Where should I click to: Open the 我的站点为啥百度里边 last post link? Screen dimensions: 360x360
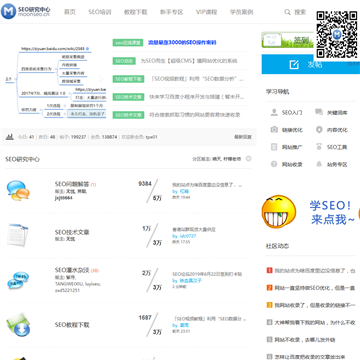[207, 185]
